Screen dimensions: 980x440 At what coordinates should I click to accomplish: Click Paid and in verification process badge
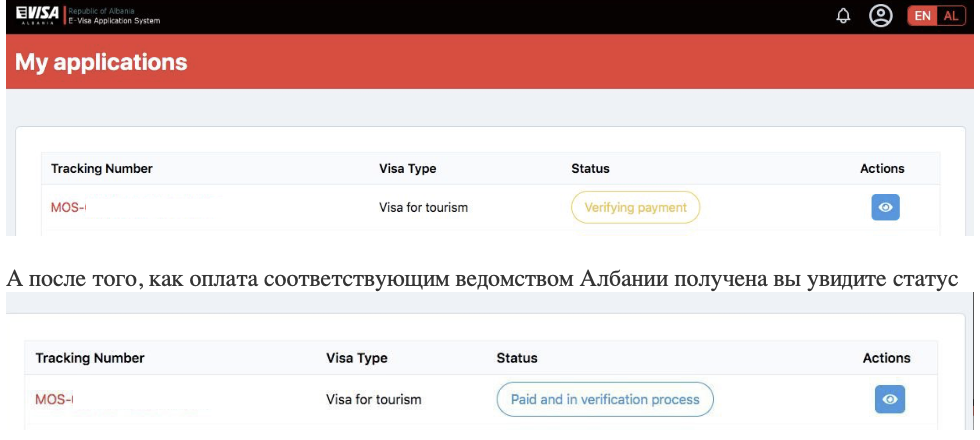pyautogui.click(x=604, y=399)
